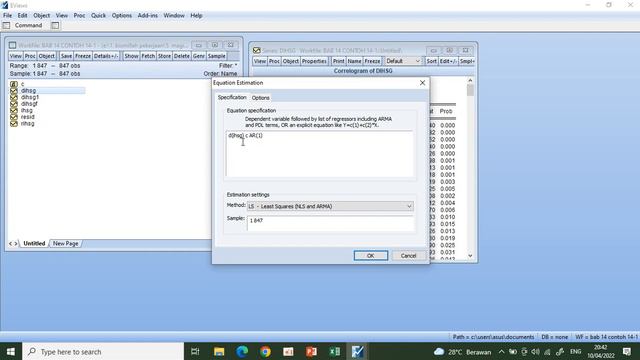Image resolution: width=640 pixels, height=360 pixels.
Task: Close the Equation Estimation dialog
Action: pos(422,83)
